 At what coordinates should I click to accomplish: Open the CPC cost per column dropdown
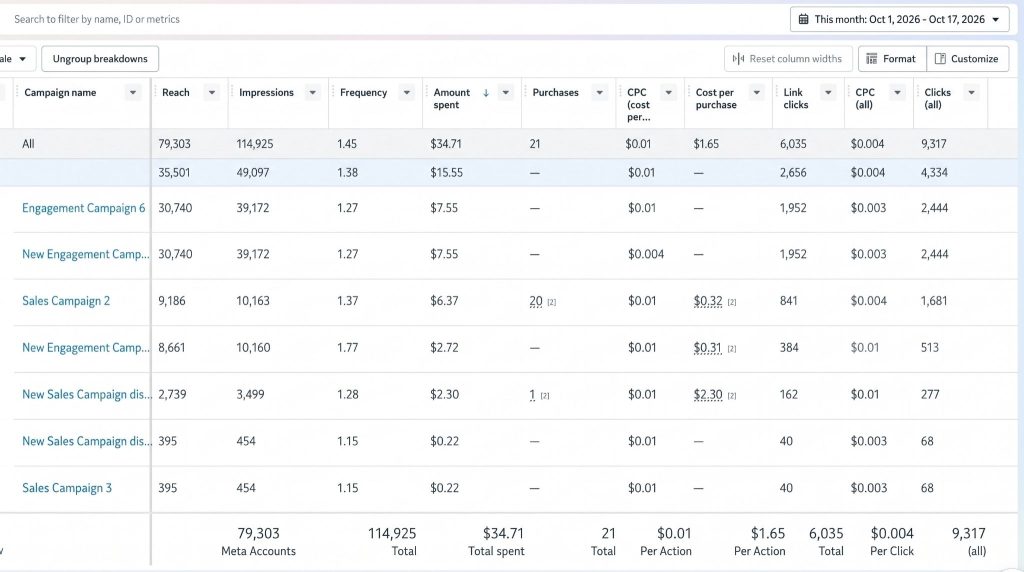[x=668, y=93]
